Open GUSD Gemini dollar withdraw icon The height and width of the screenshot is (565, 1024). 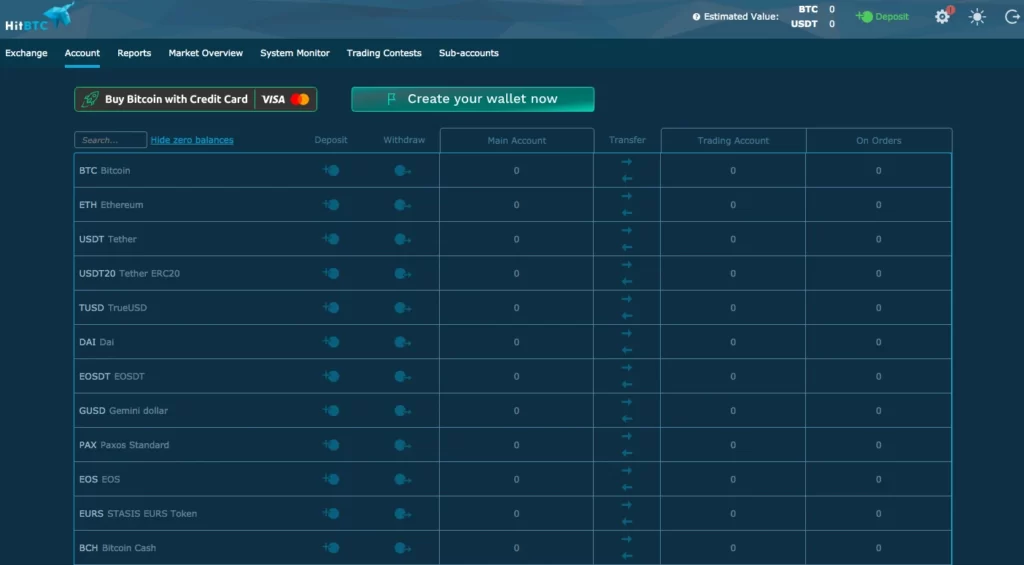(x=402, y=411)
